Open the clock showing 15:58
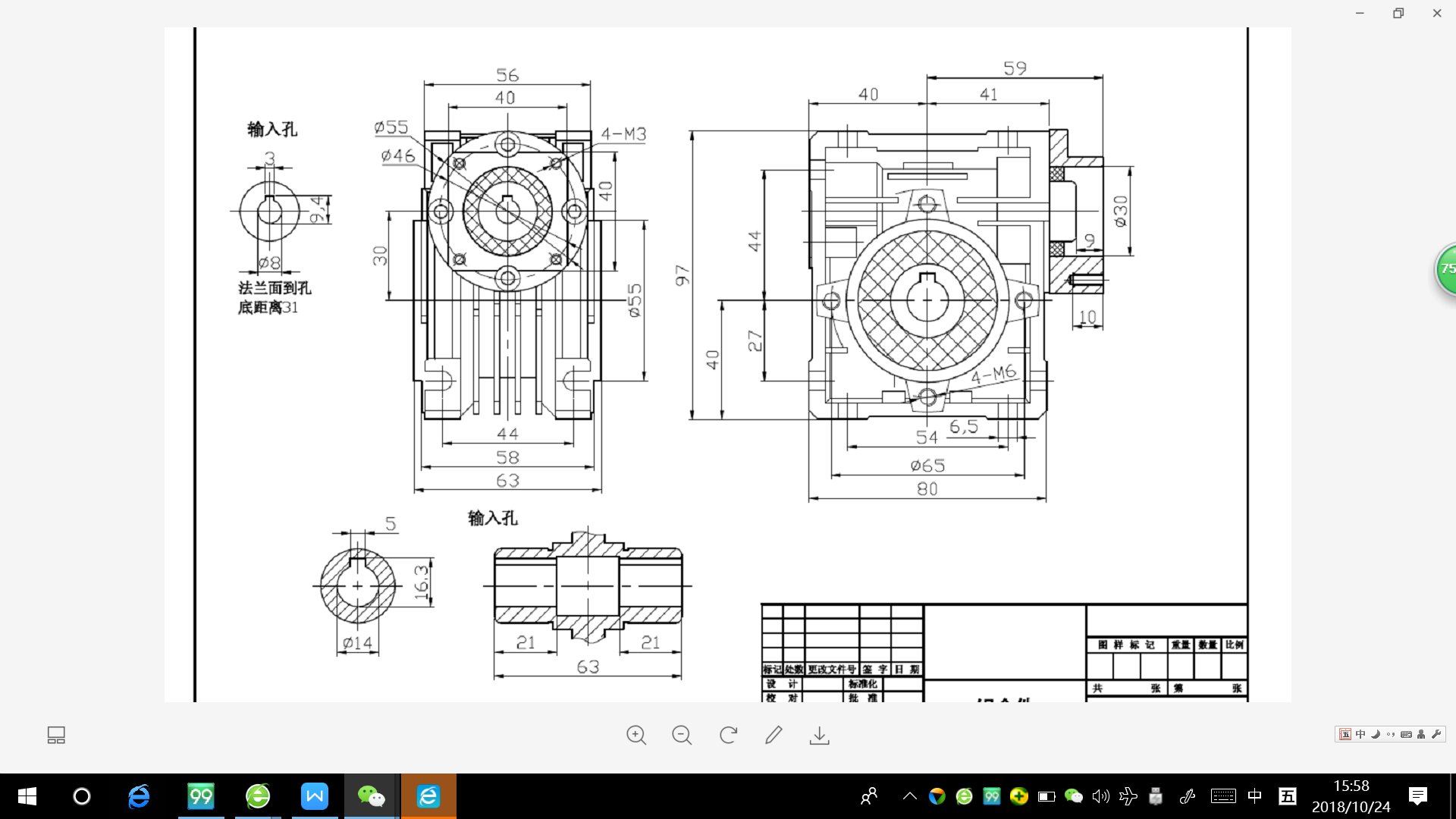The width and height of the screenshot is (1456, 819). (x=1351, y=796)
